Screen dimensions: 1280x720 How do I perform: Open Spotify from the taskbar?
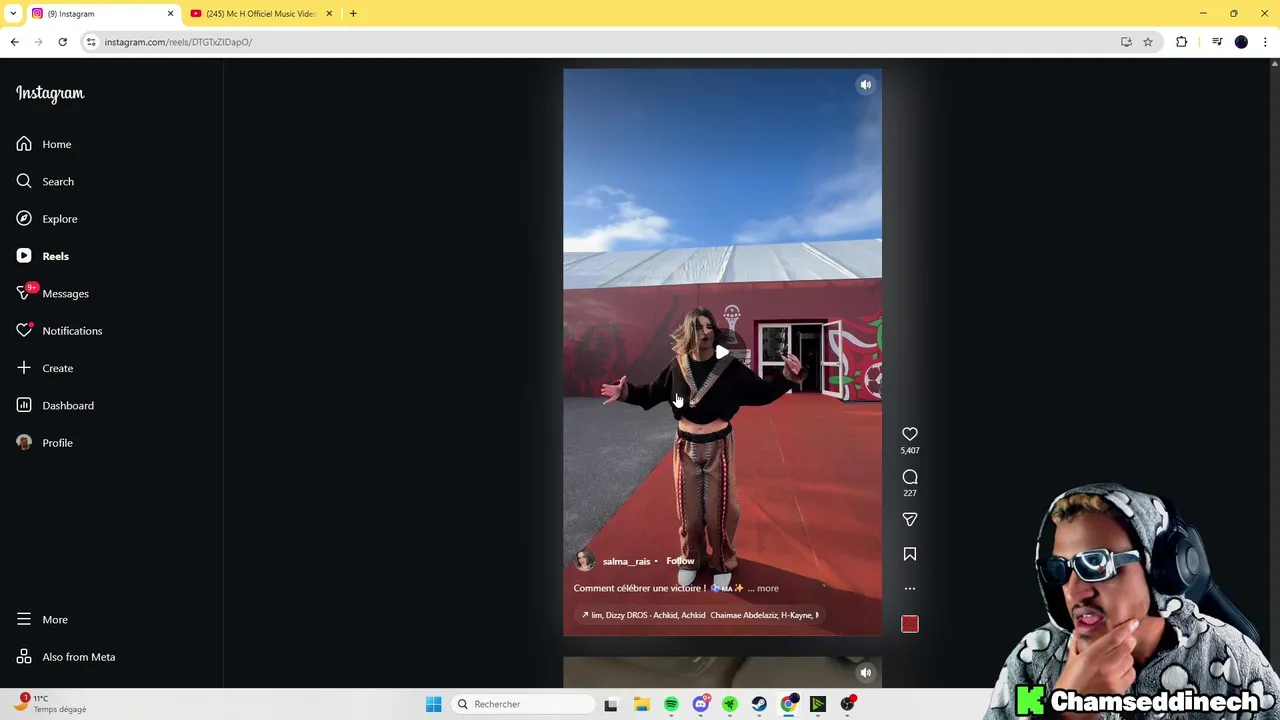tap(671, 704)
